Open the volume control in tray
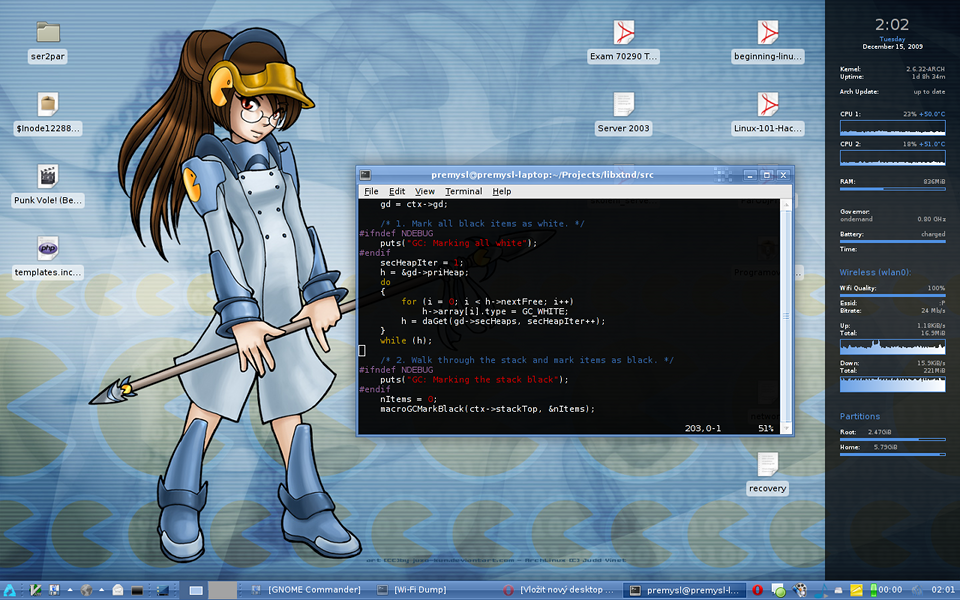The width and height of the screenshot is (960, 600). [x=917, y=590]
